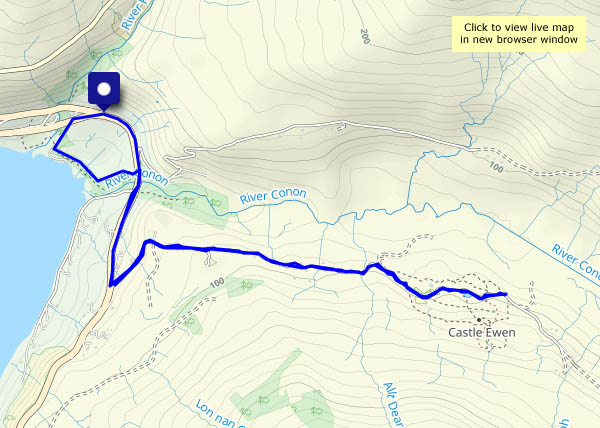Select the Castle Ewen black dot marker
This screenshot has height=428, width=600.
479,320
